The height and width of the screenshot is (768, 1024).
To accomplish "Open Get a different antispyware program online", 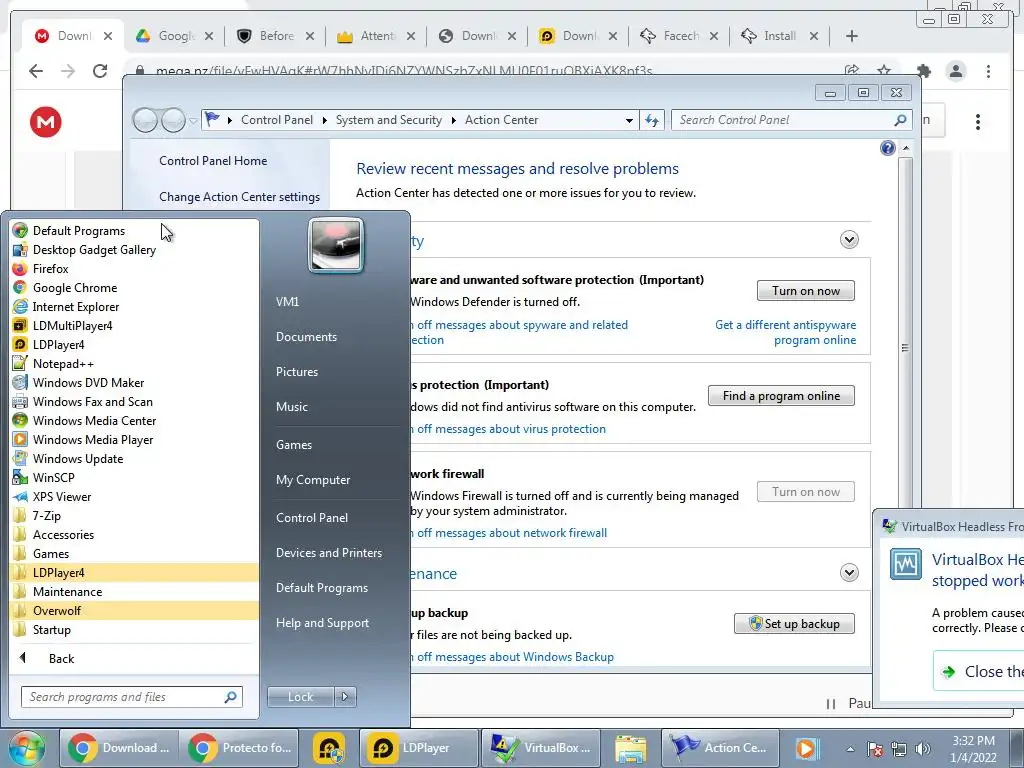I will pyautogui.click(x=786, y=332).
